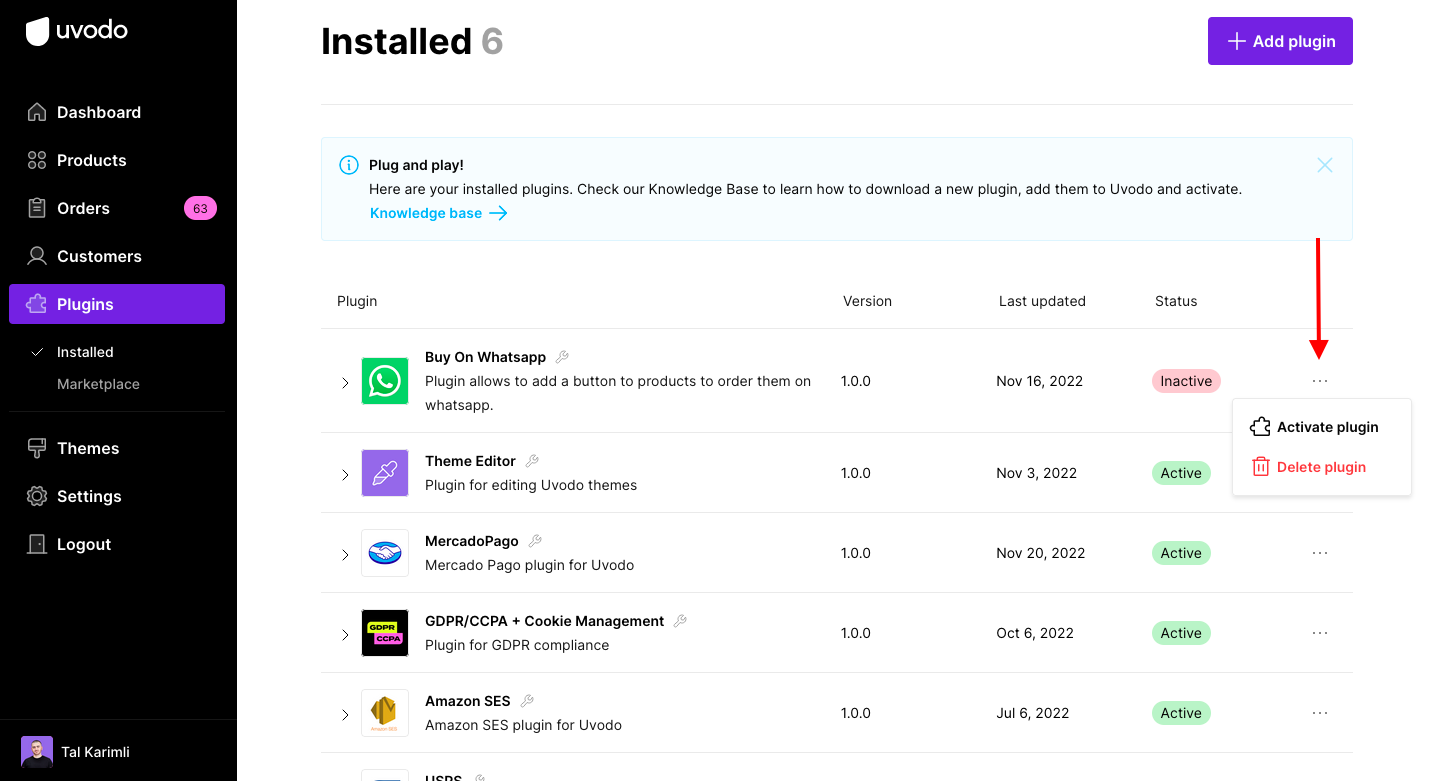Click the Amazon SES plugin name
The height and width of the screenshot is (781, 1433).
[x=468, y=701]
